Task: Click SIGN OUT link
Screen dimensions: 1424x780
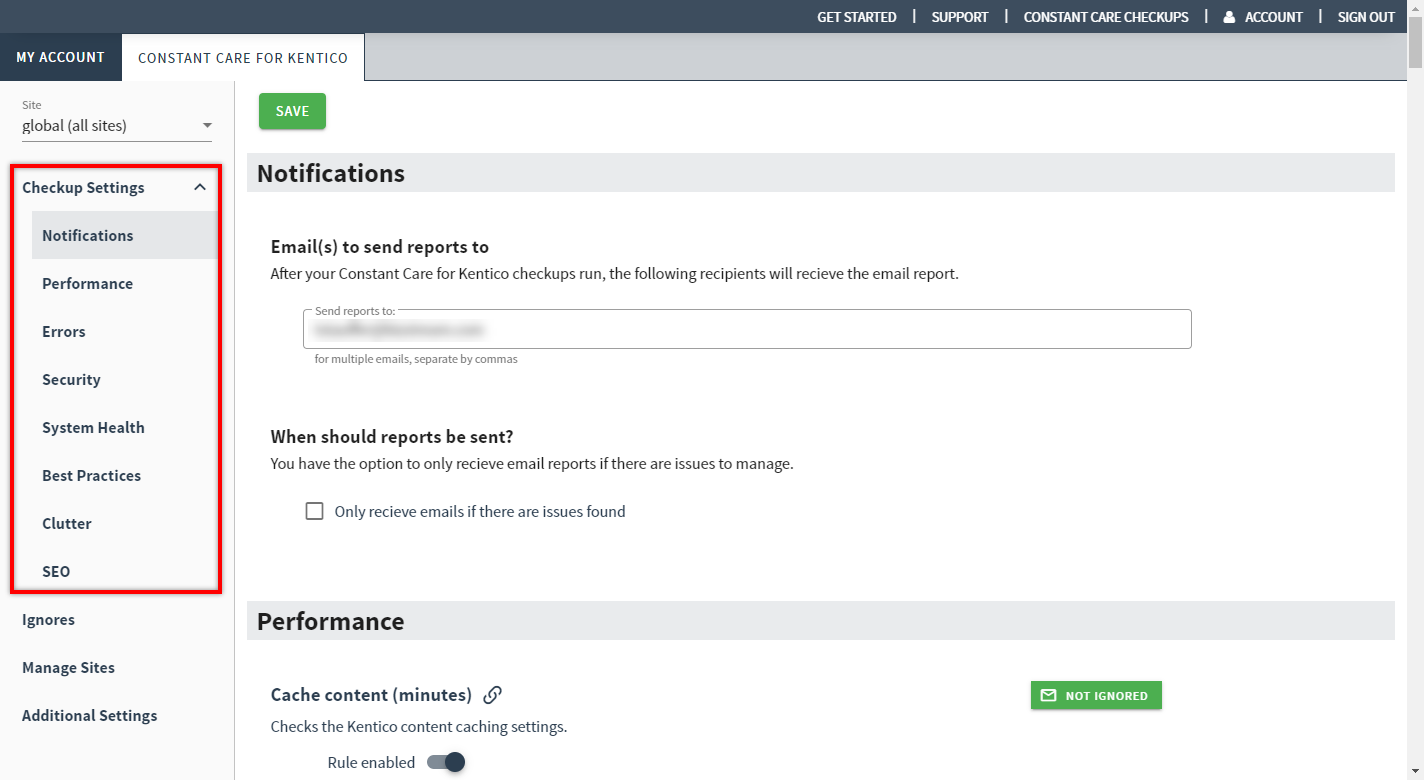Action: click(1366, 17)
